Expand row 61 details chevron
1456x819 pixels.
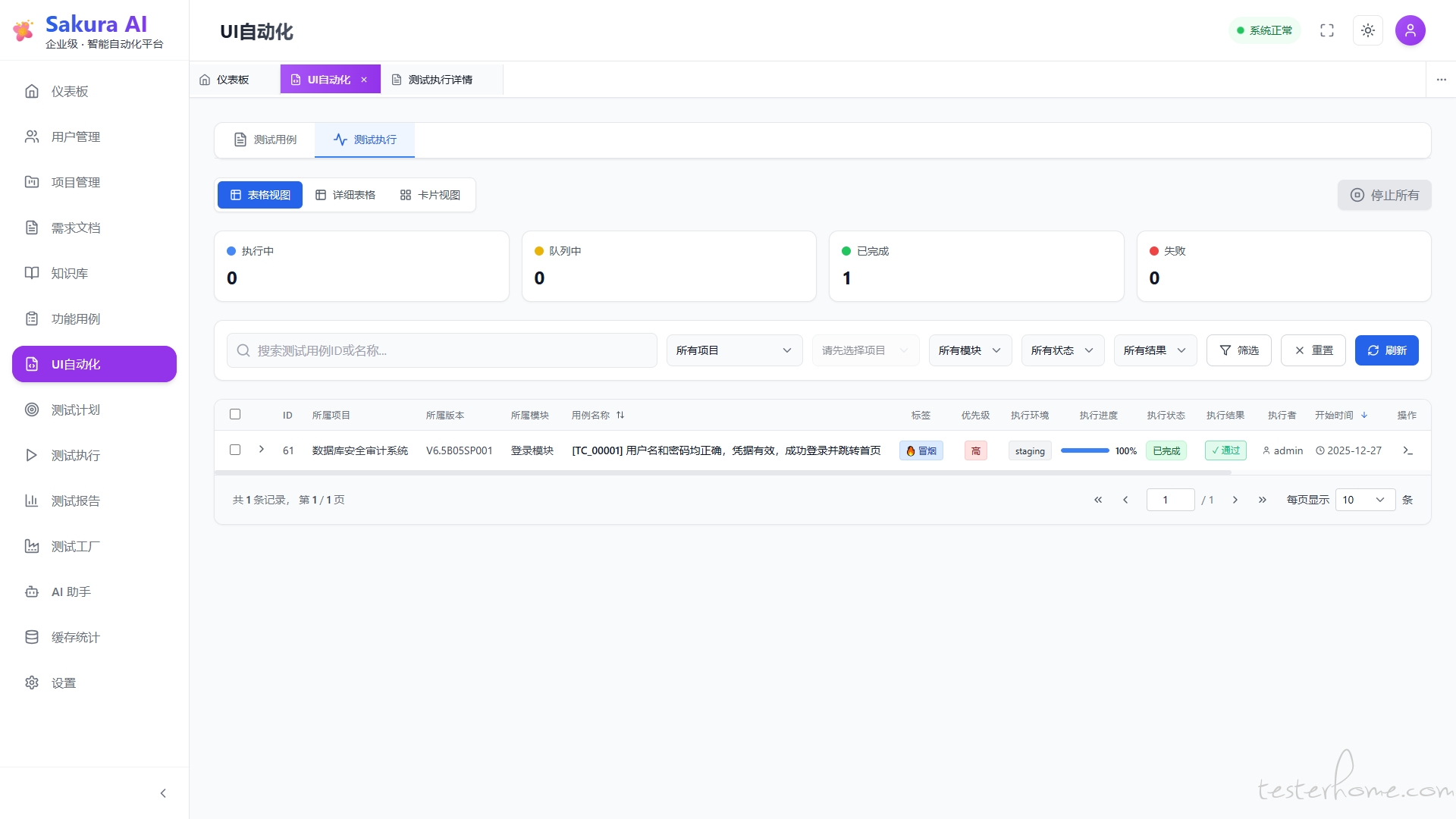tap(262, 450)
